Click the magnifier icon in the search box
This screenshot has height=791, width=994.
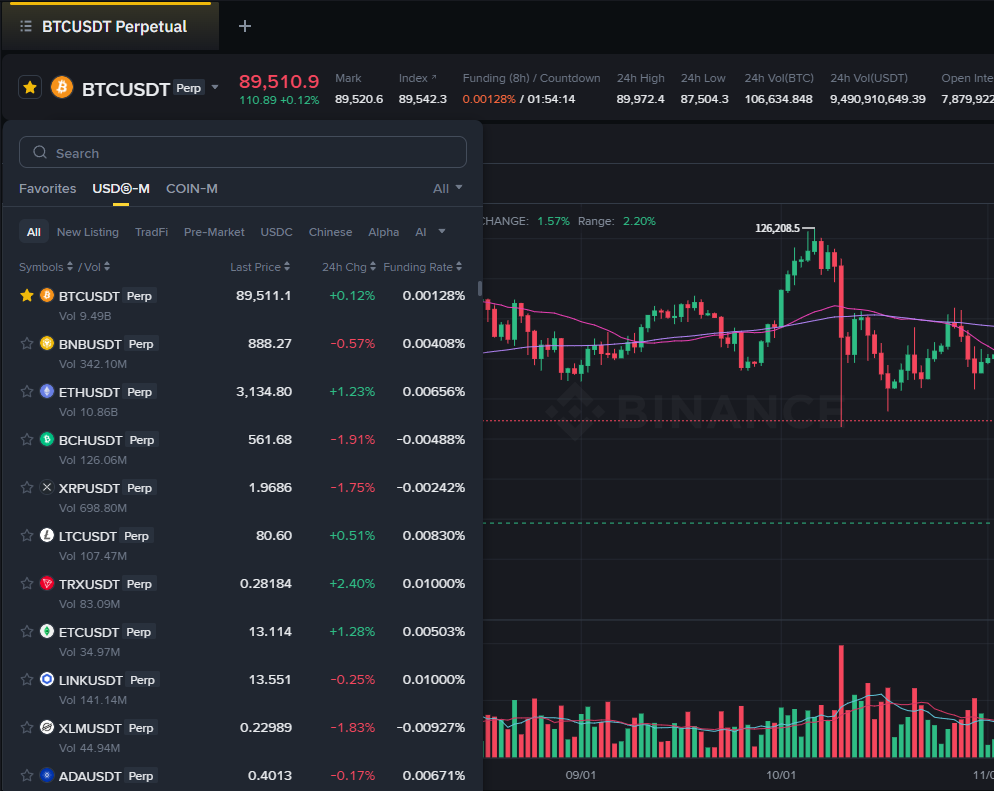coord(40,153)
